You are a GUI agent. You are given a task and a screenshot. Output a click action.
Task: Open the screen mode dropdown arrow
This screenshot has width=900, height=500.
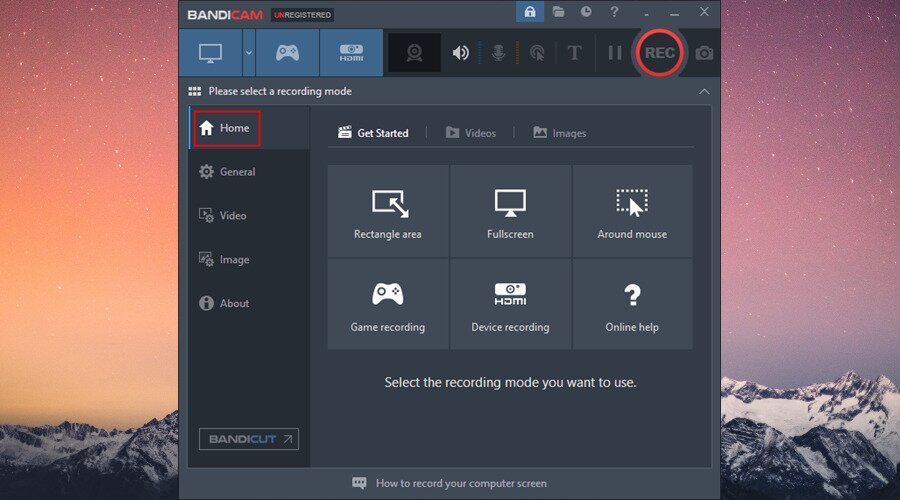coord(248,53)
